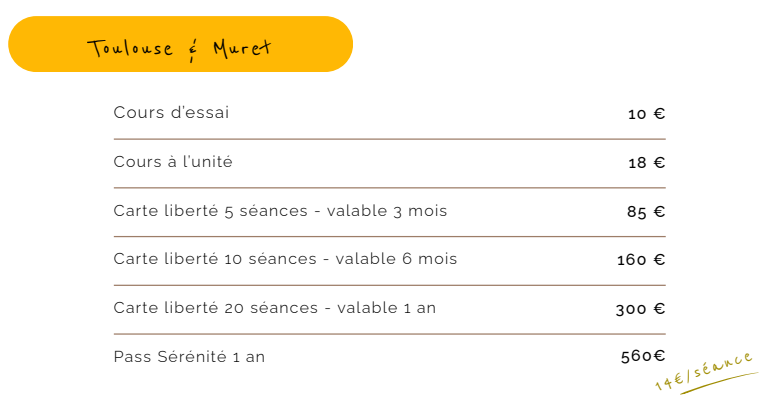
Task: Click the word Muret in the banner
Action: [242, 48]
